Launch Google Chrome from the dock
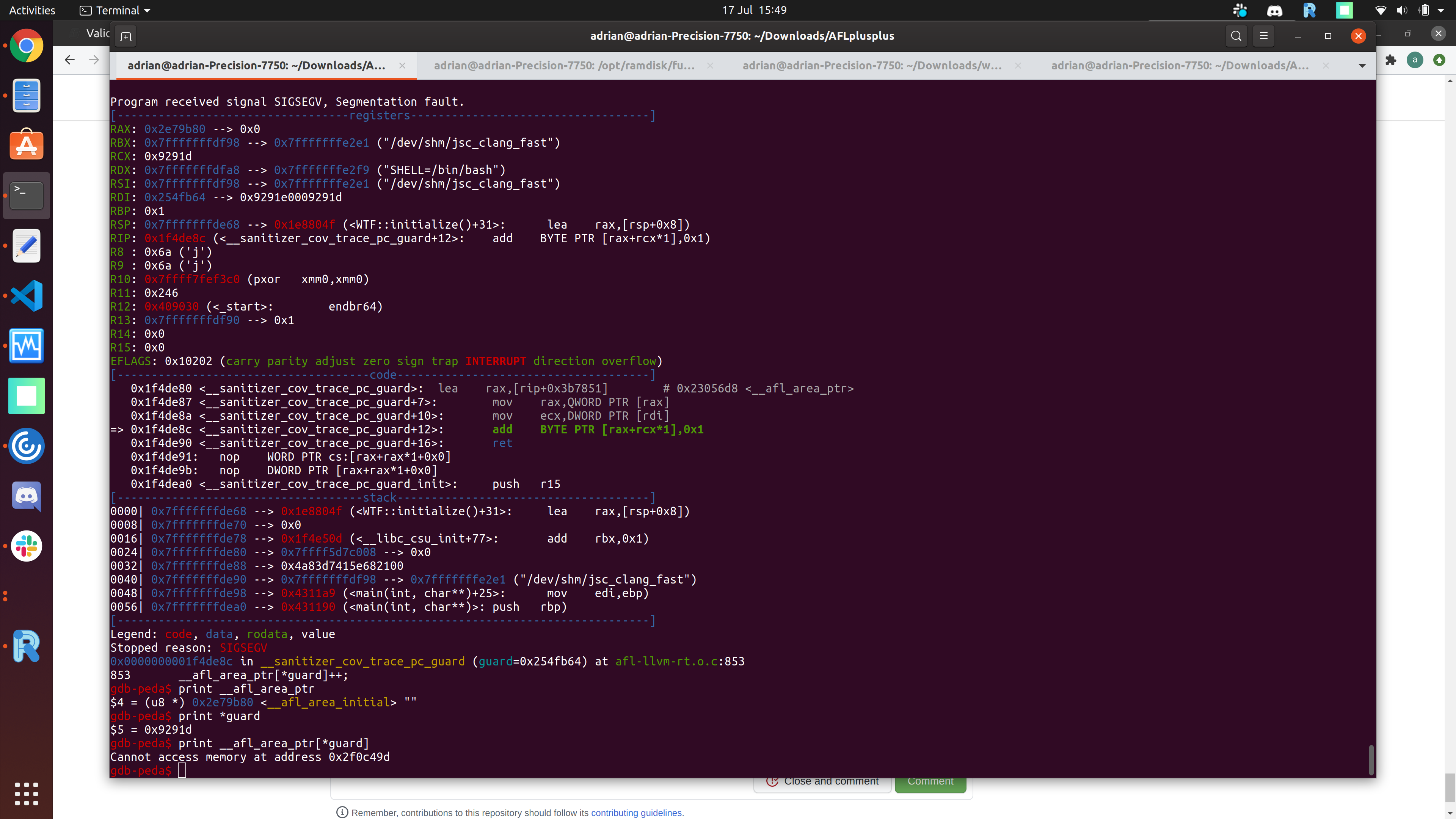Image resolution: width=1456 pixels, height=819 pixels. (x=26, y=46)
